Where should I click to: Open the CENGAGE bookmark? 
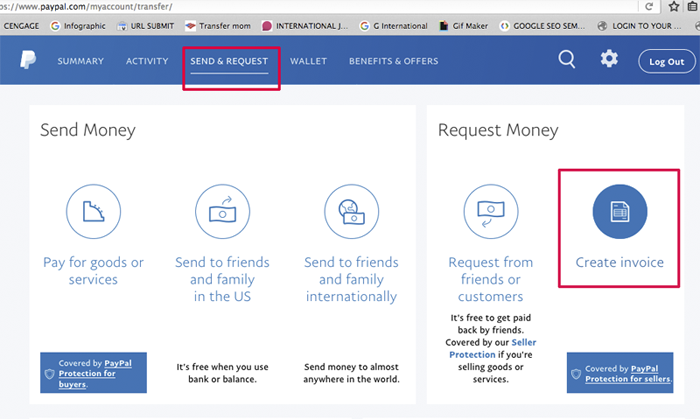21,26
